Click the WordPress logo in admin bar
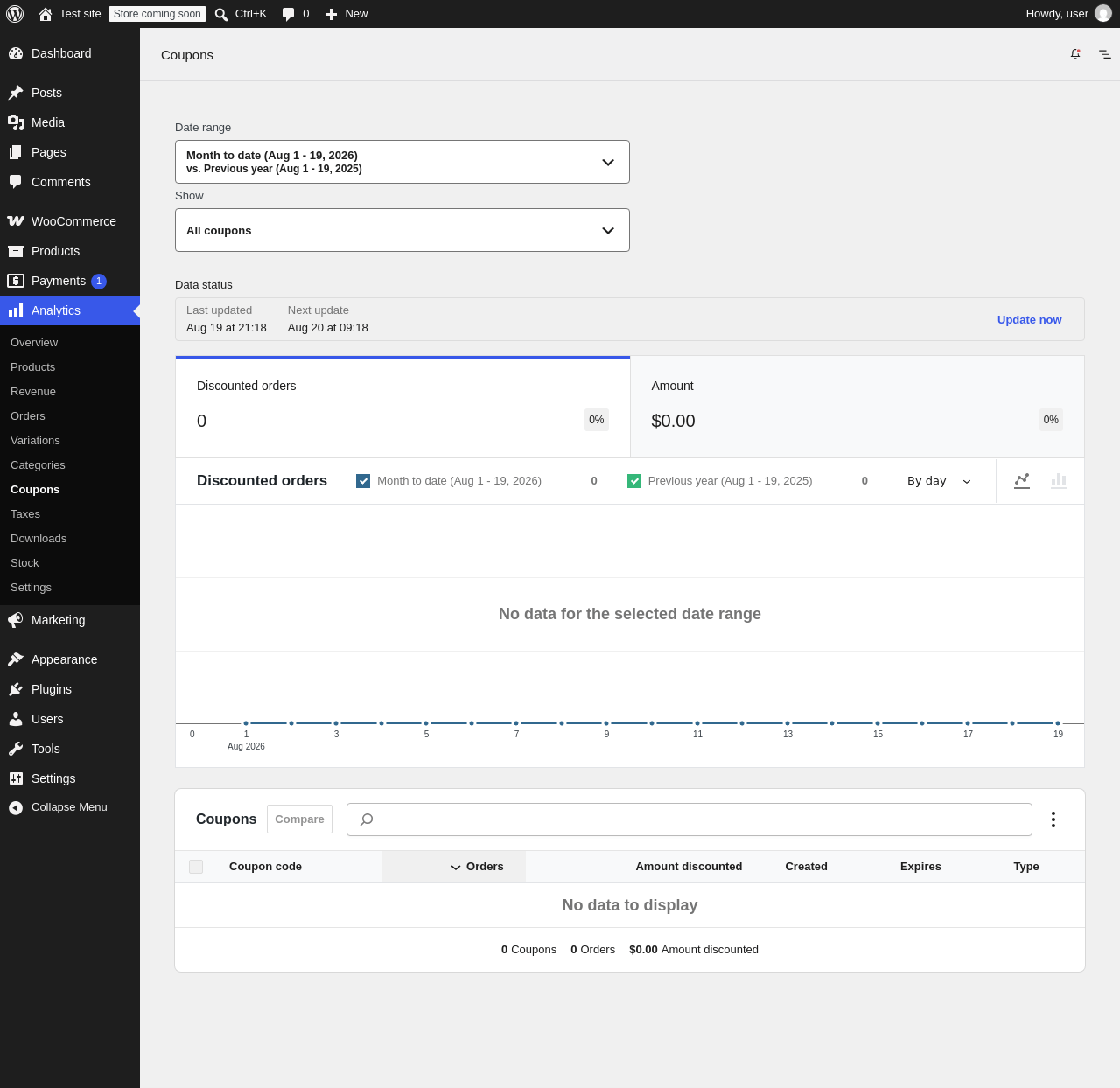This screenshot has height=1088, width=1120. click(x=15, y=14)
